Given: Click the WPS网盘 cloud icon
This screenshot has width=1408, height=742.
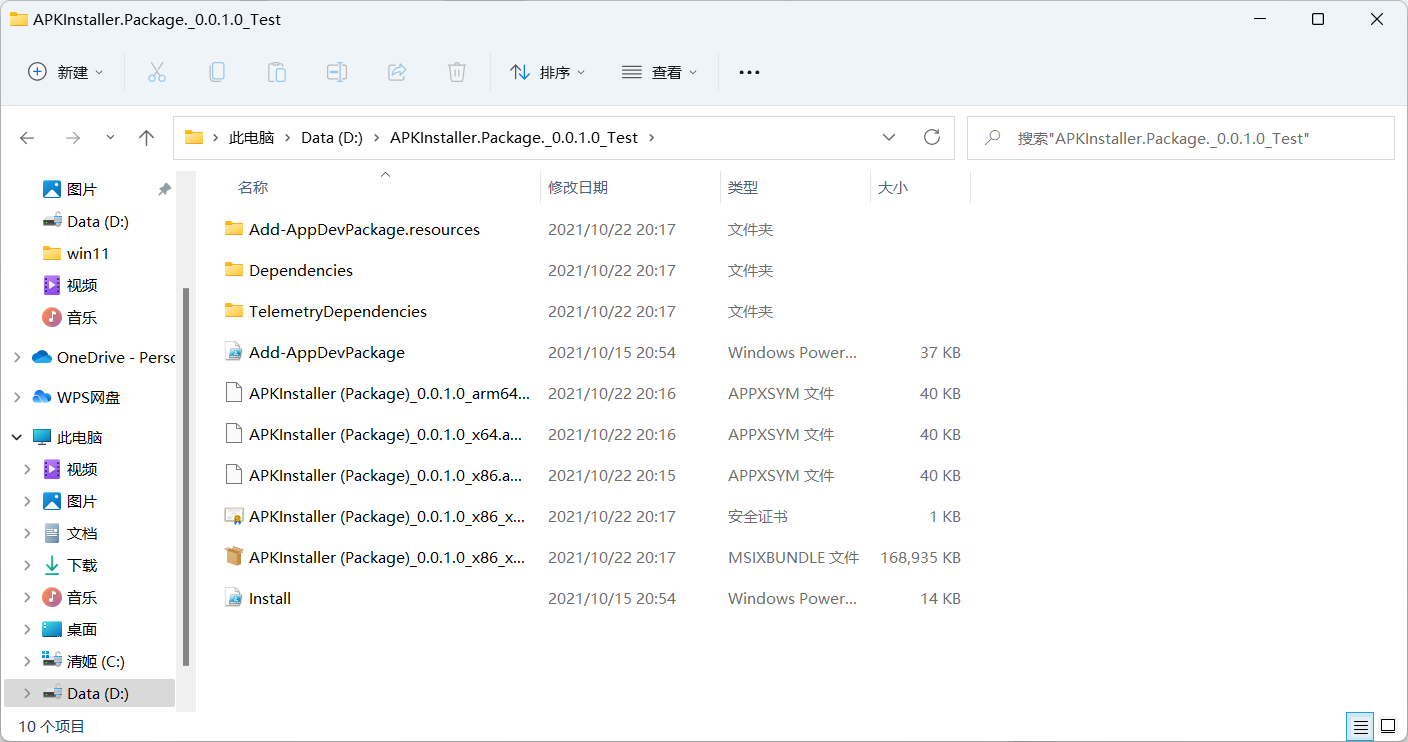Looking at the screenshot, I should 42,397.
